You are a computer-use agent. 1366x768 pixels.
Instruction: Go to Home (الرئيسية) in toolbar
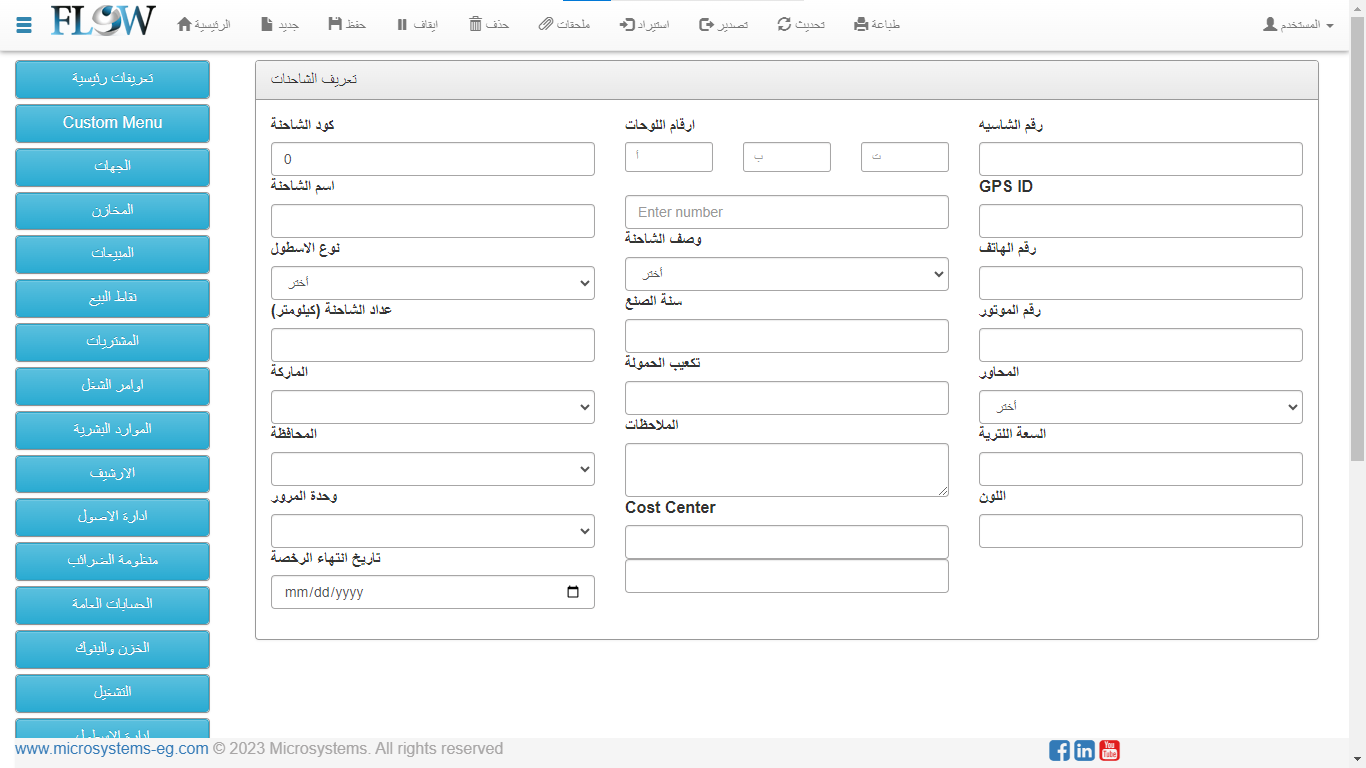click(185, 24)
